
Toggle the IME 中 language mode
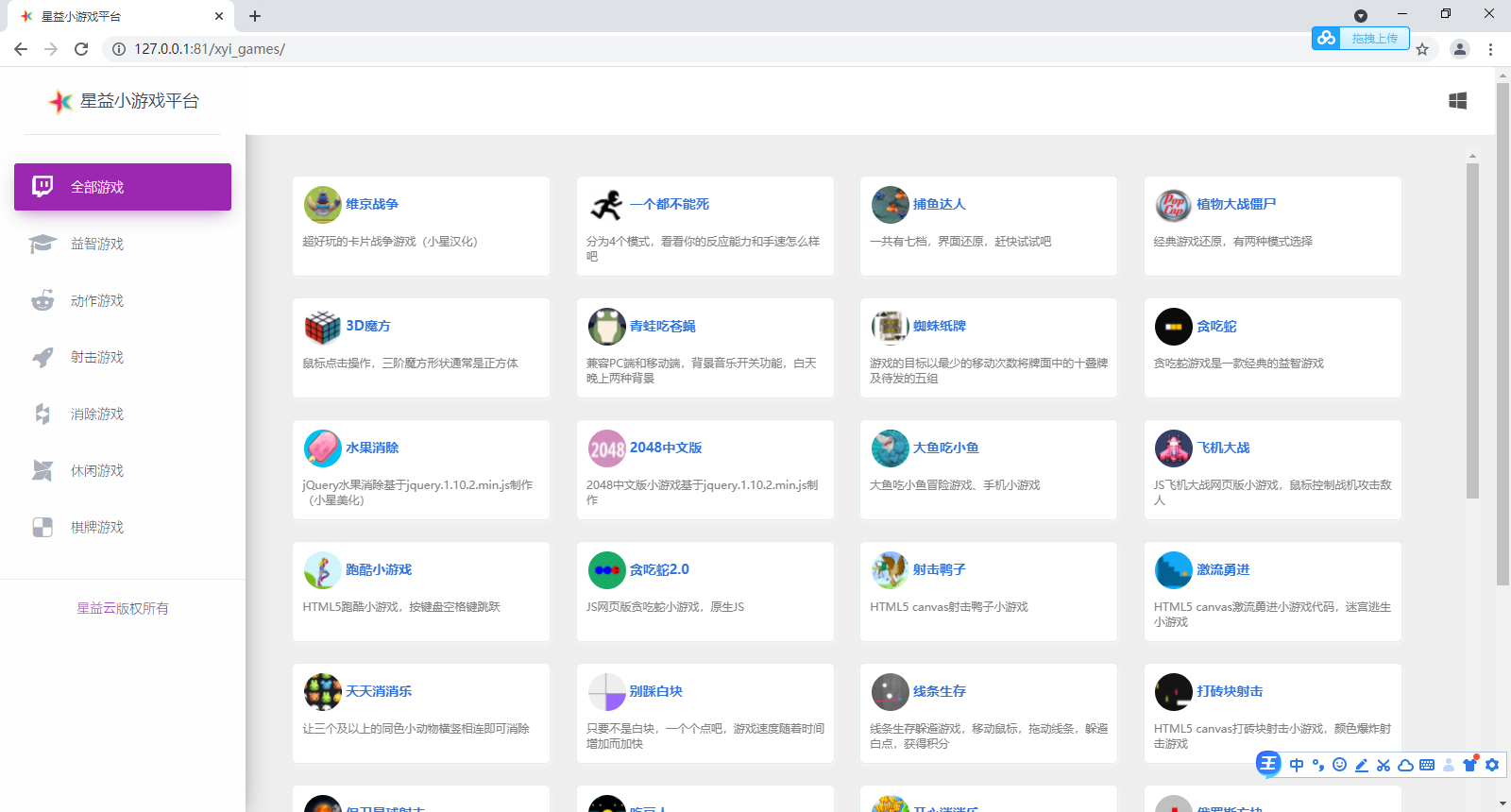coord(1297,765)
